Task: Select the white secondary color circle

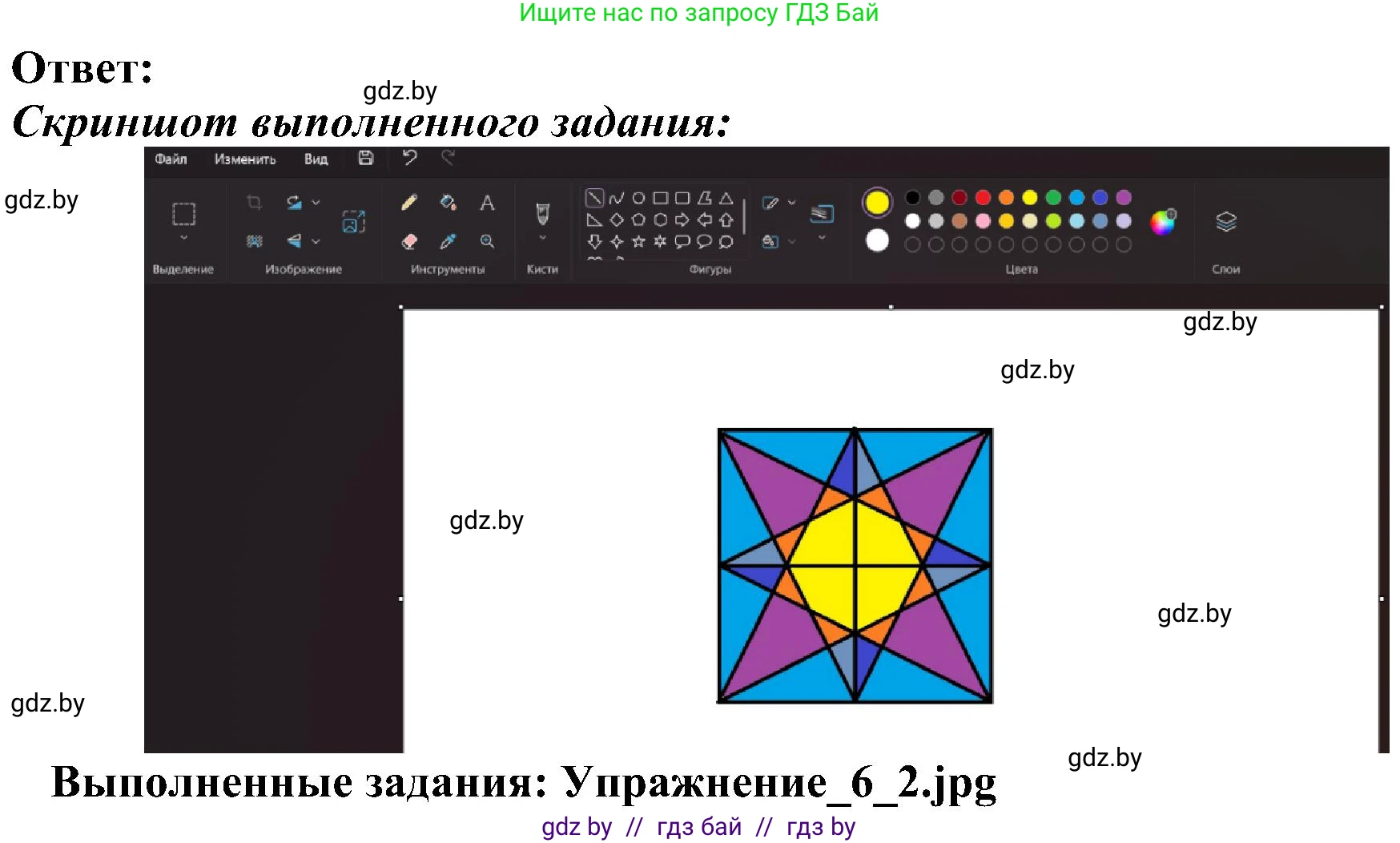Action: click(x=878, y=240)
